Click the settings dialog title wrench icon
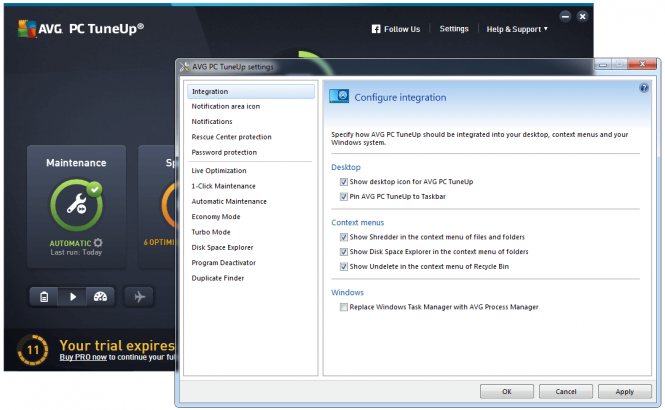This screenshot has height=410, width=665. 184,67
